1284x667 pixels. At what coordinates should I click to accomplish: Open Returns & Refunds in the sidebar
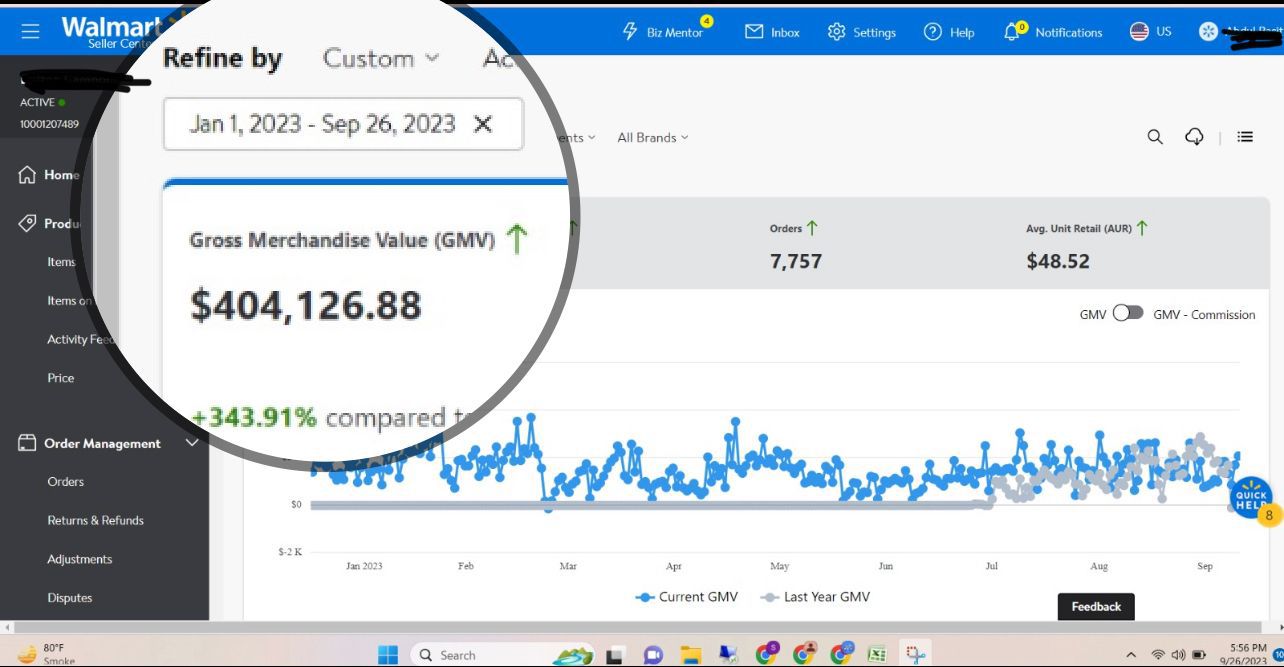[95, 520]
